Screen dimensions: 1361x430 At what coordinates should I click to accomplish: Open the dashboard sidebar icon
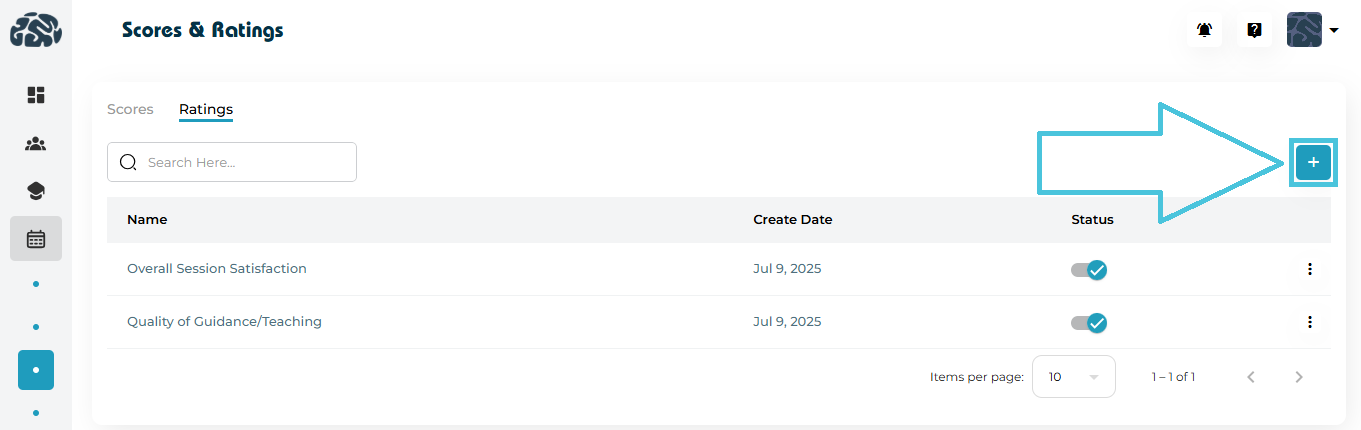pos(36,95)
